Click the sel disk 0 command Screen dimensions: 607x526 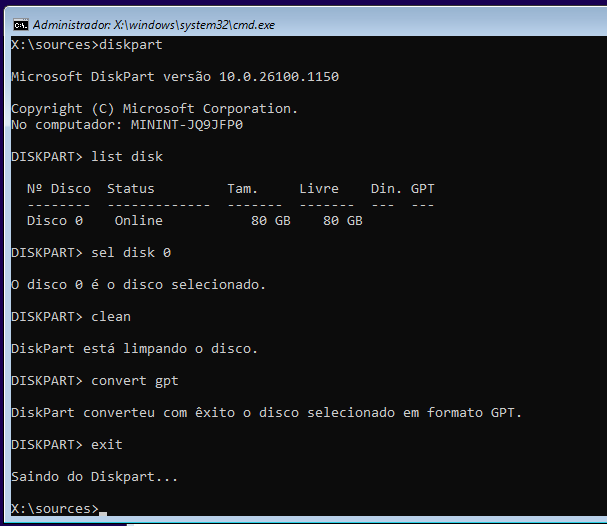[x=131, y=253]
